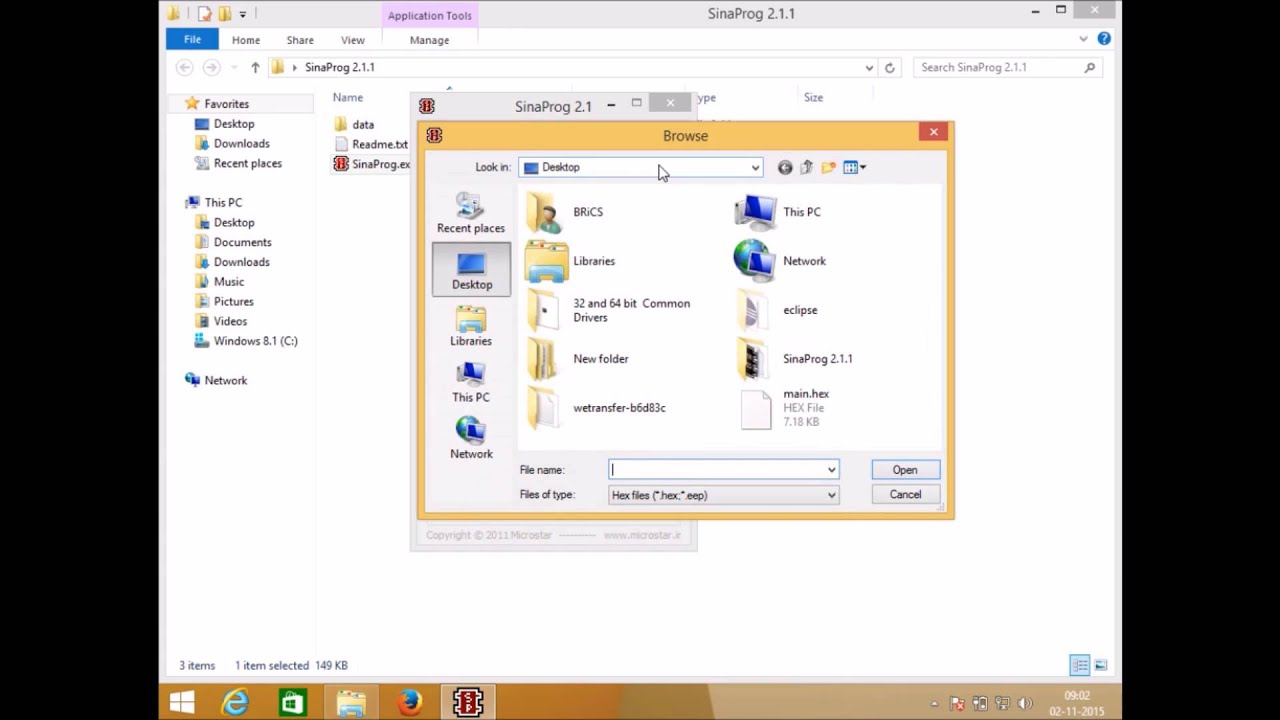The height and width of the screenshot is (720, 1280).
Task: Click the File name input field
Action: pyautogui.click(x=717, y=470)
